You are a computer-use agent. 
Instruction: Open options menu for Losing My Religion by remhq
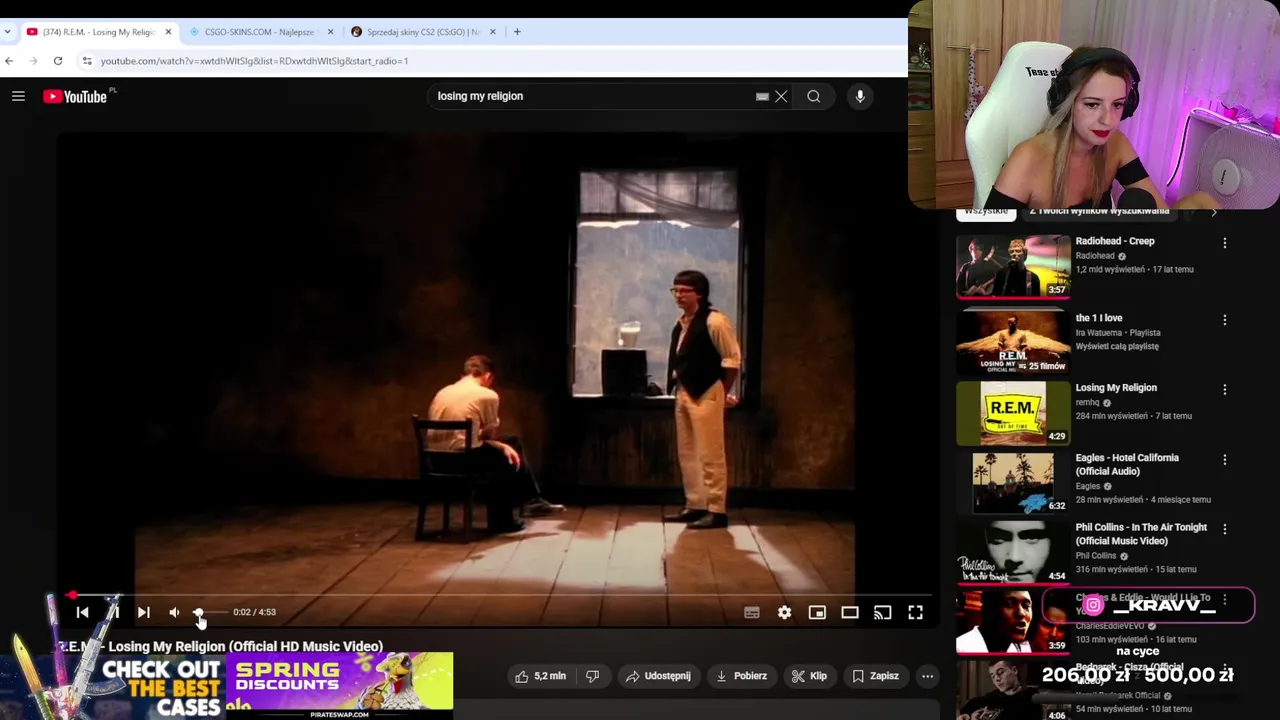click(1224, 390)
